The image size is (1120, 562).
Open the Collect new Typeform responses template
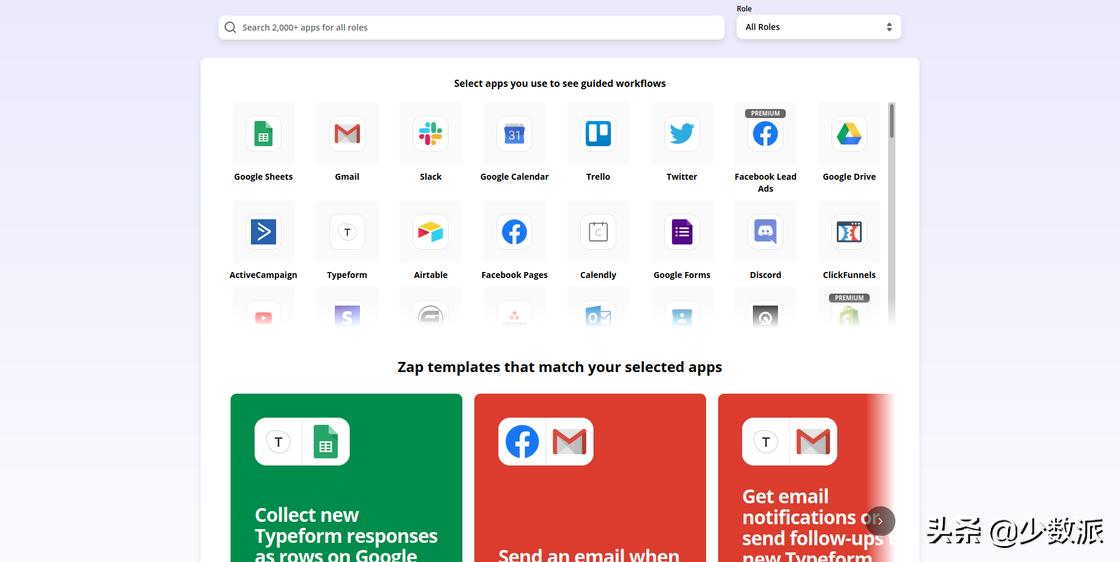[346, 478]
